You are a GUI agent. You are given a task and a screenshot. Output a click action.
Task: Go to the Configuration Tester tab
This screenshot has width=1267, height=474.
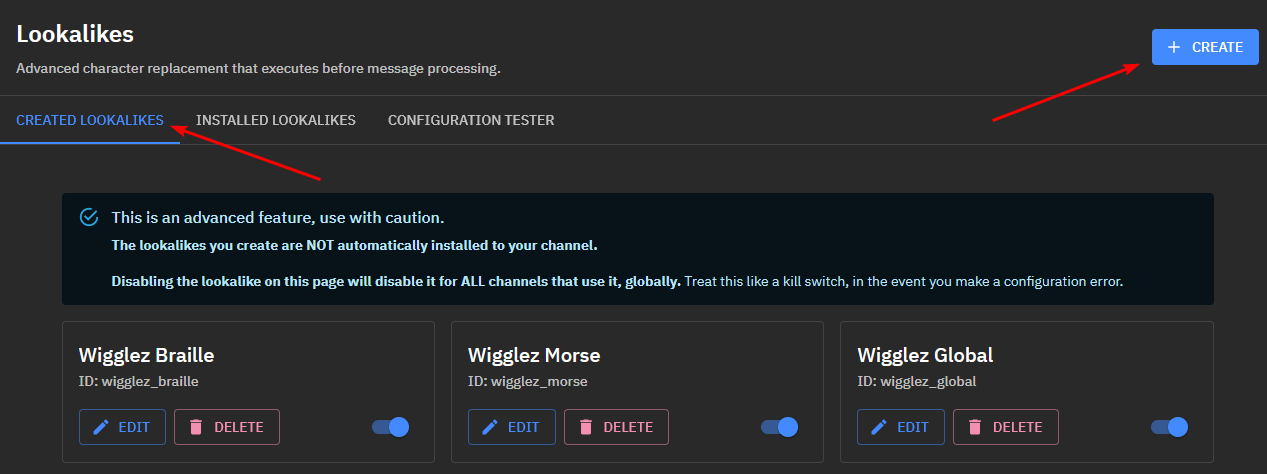(x=471, y=120)
